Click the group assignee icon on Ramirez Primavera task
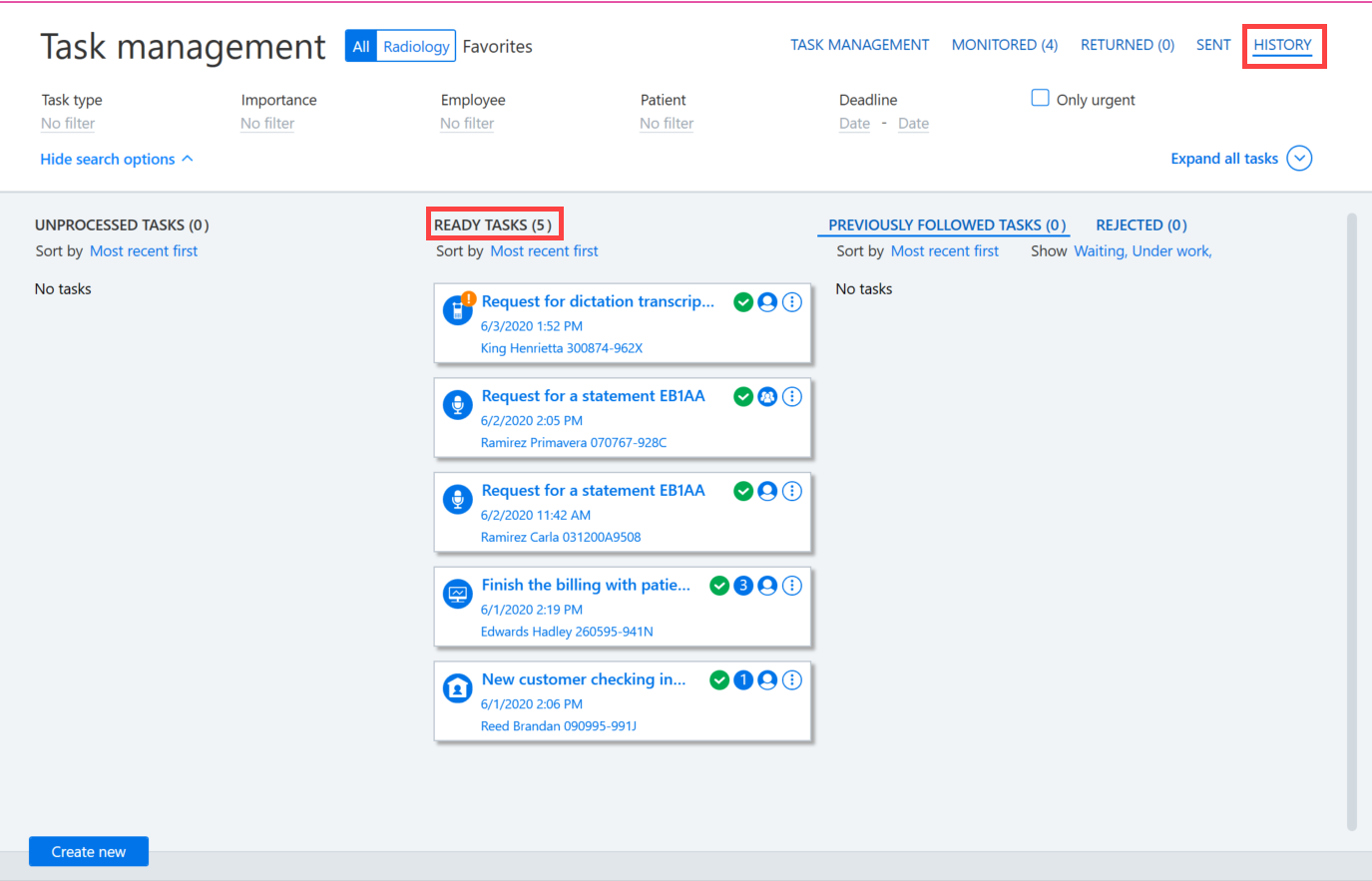The image size is (1372, 881). 767,397
